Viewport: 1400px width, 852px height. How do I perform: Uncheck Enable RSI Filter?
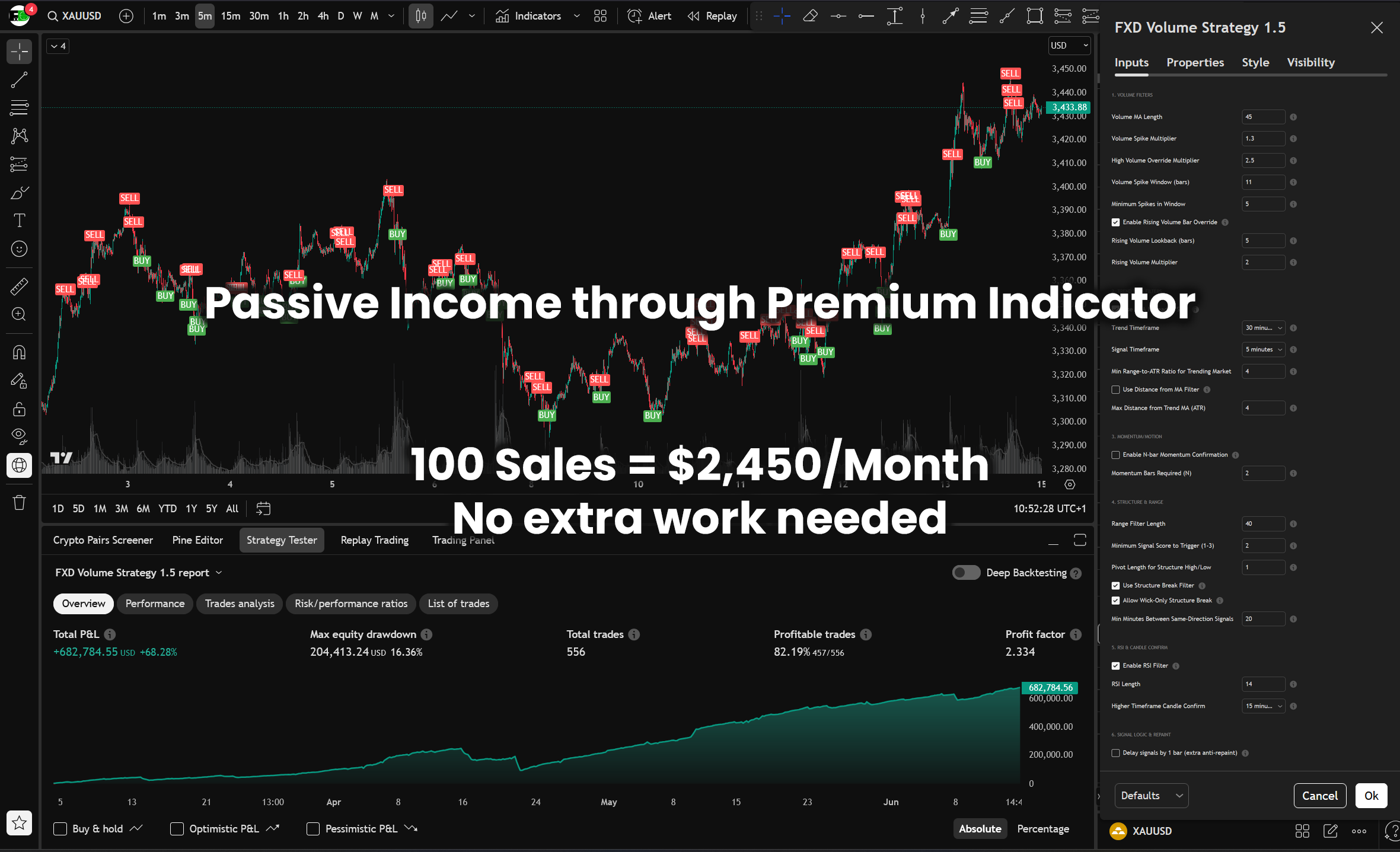(x=1115, y=666)
